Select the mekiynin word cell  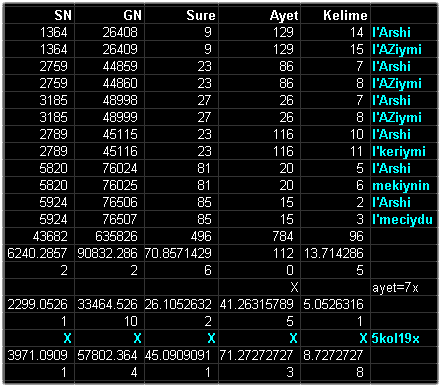click(x=404, y=185)
